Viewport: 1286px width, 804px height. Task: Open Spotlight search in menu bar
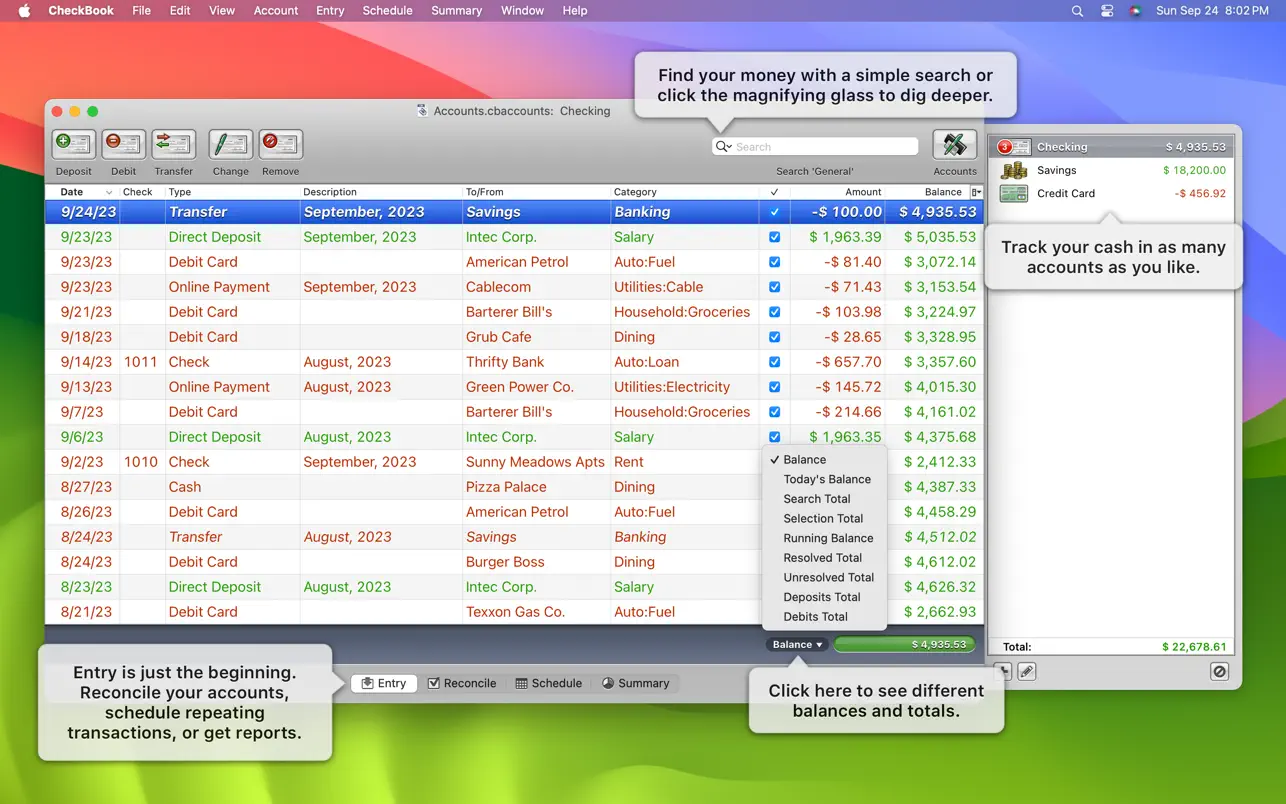click(1077, 11)
